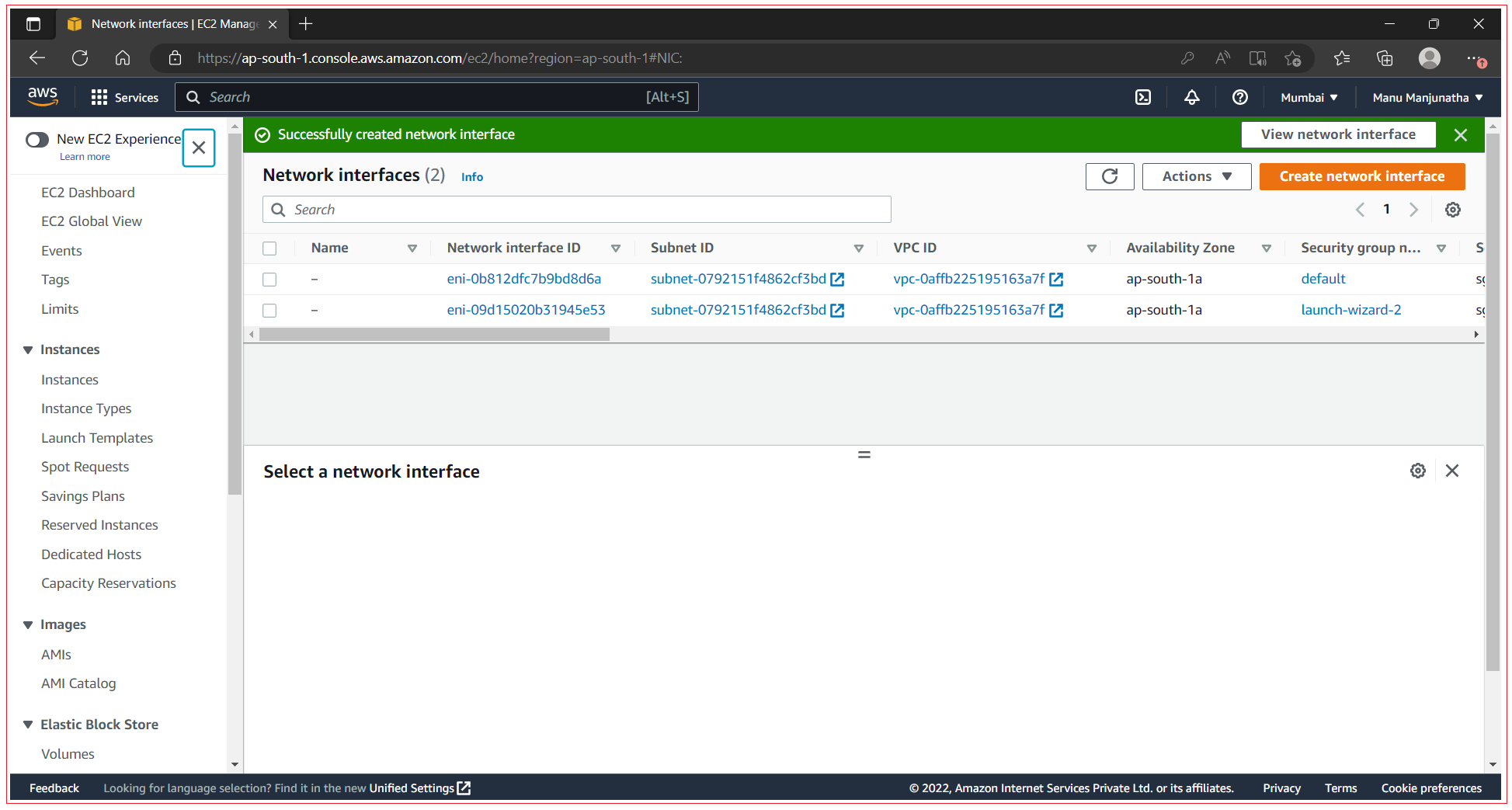Image resolution: width=1512 pixels, height=810 pixels.
Task: Select all network interfaces checkbox
Action: tap(269, 249)
